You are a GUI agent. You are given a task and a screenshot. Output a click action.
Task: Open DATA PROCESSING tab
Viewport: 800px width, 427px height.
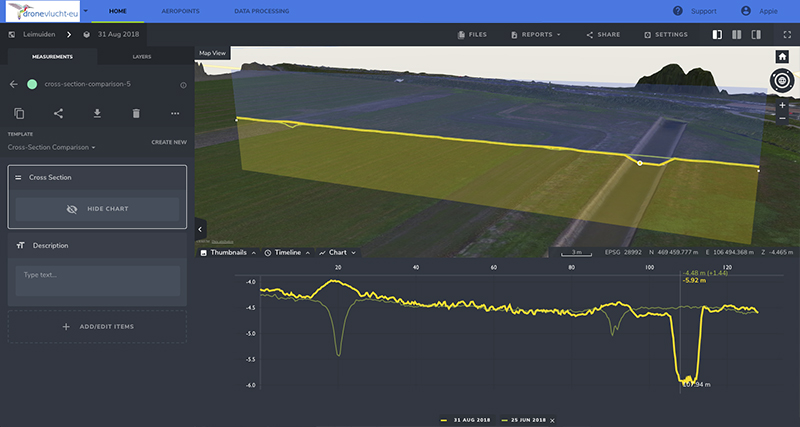click(262, 11)
